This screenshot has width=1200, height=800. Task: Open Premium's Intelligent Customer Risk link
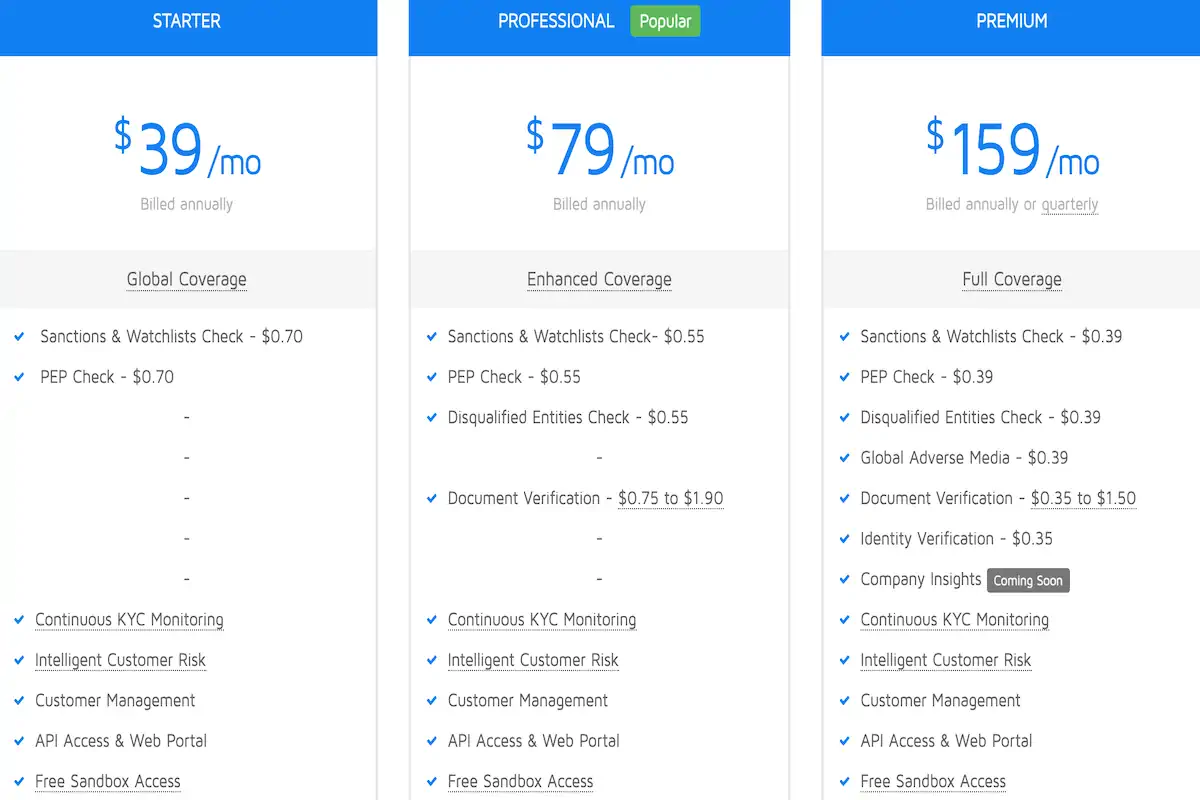coord(946,660)
